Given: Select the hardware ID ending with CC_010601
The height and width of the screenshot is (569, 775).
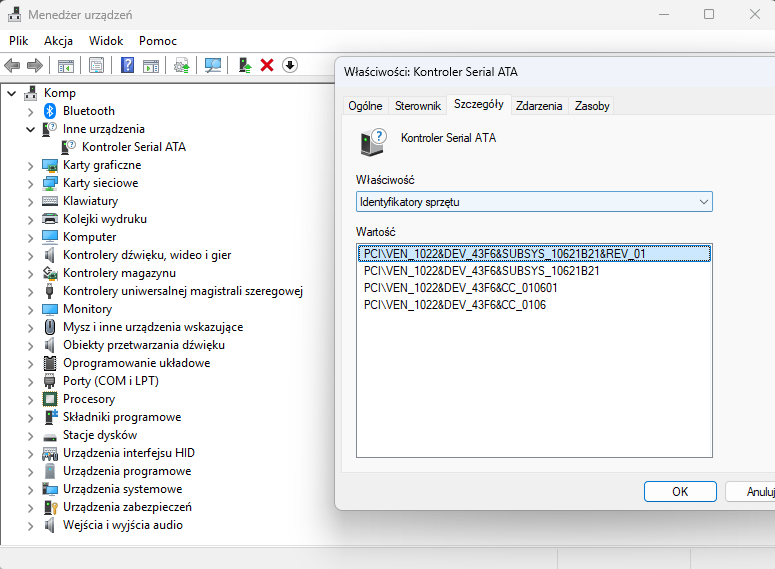Looking at the screenshot, I should (460, 288).
